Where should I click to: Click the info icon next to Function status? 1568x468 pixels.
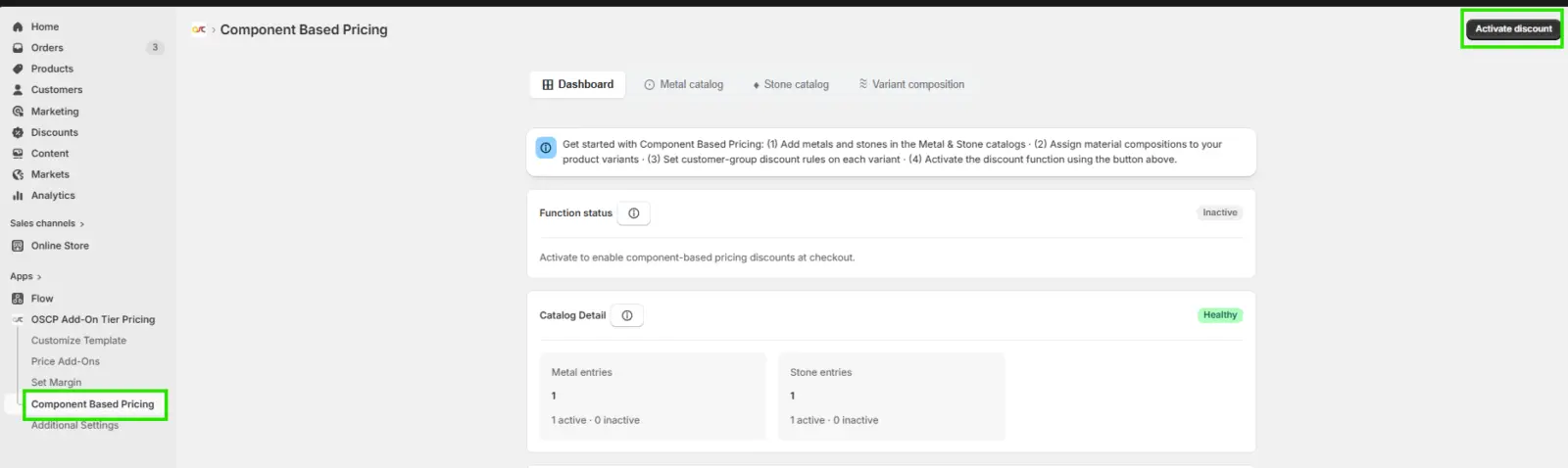coord(634,213)
